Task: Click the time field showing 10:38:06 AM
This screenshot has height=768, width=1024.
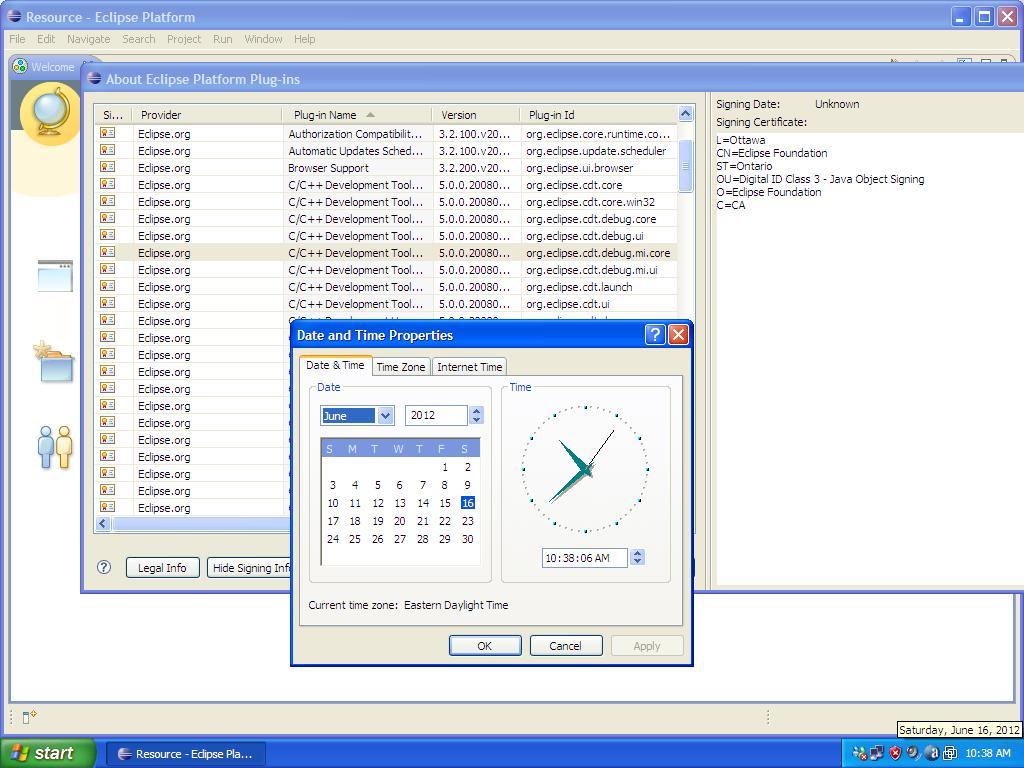Action: [584, 558]
